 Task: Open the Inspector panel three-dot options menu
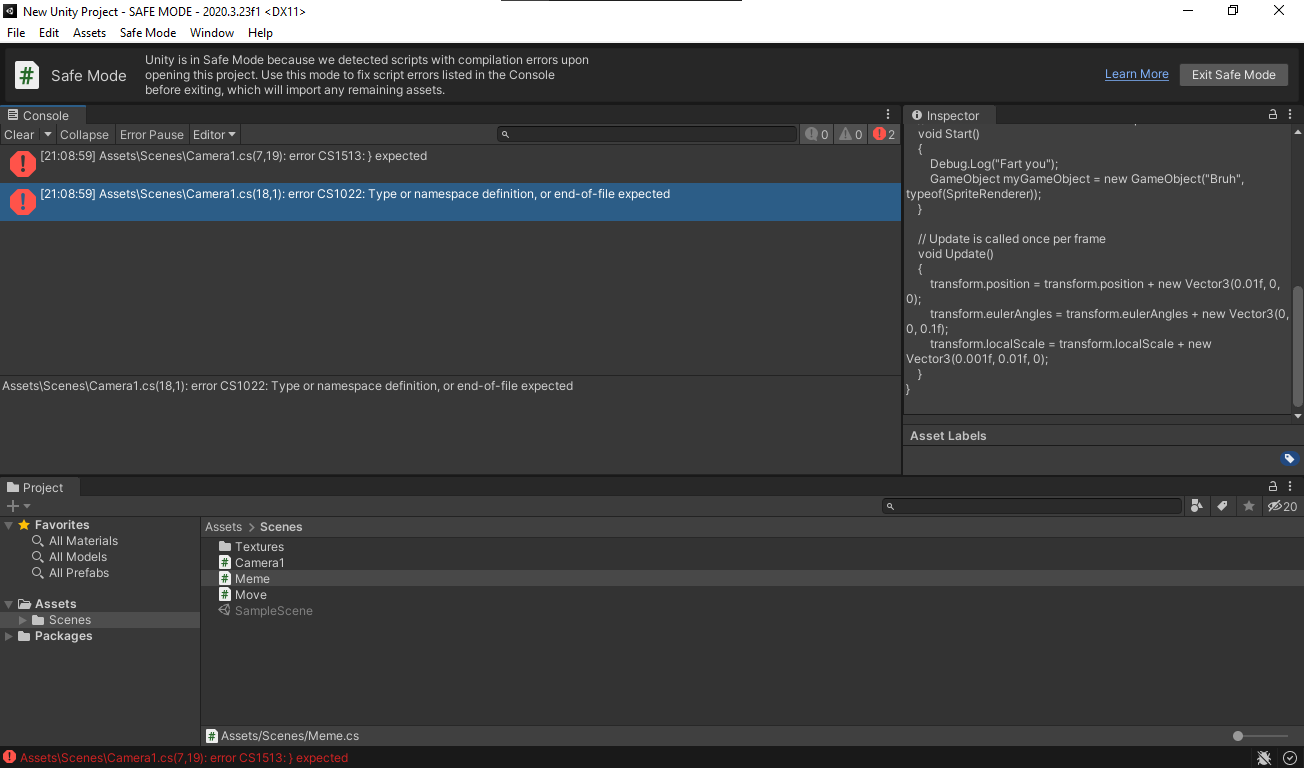coord(1291,115)
